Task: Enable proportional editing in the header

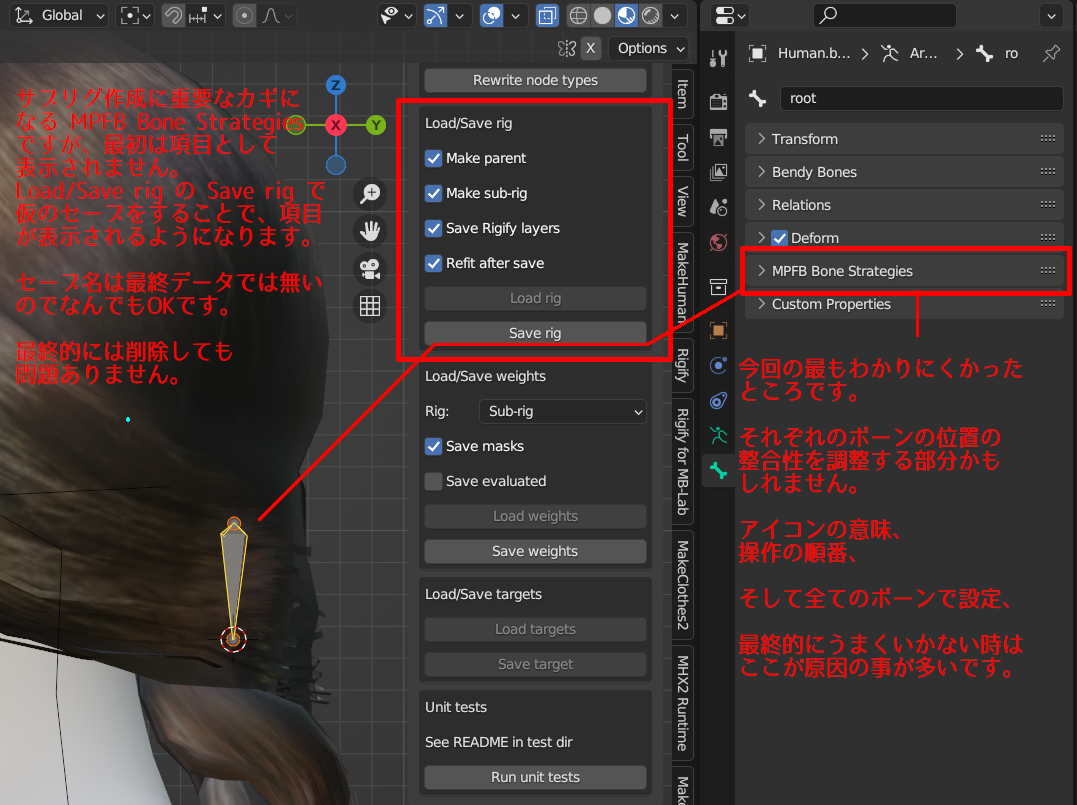Action: (x=246, y=15)
